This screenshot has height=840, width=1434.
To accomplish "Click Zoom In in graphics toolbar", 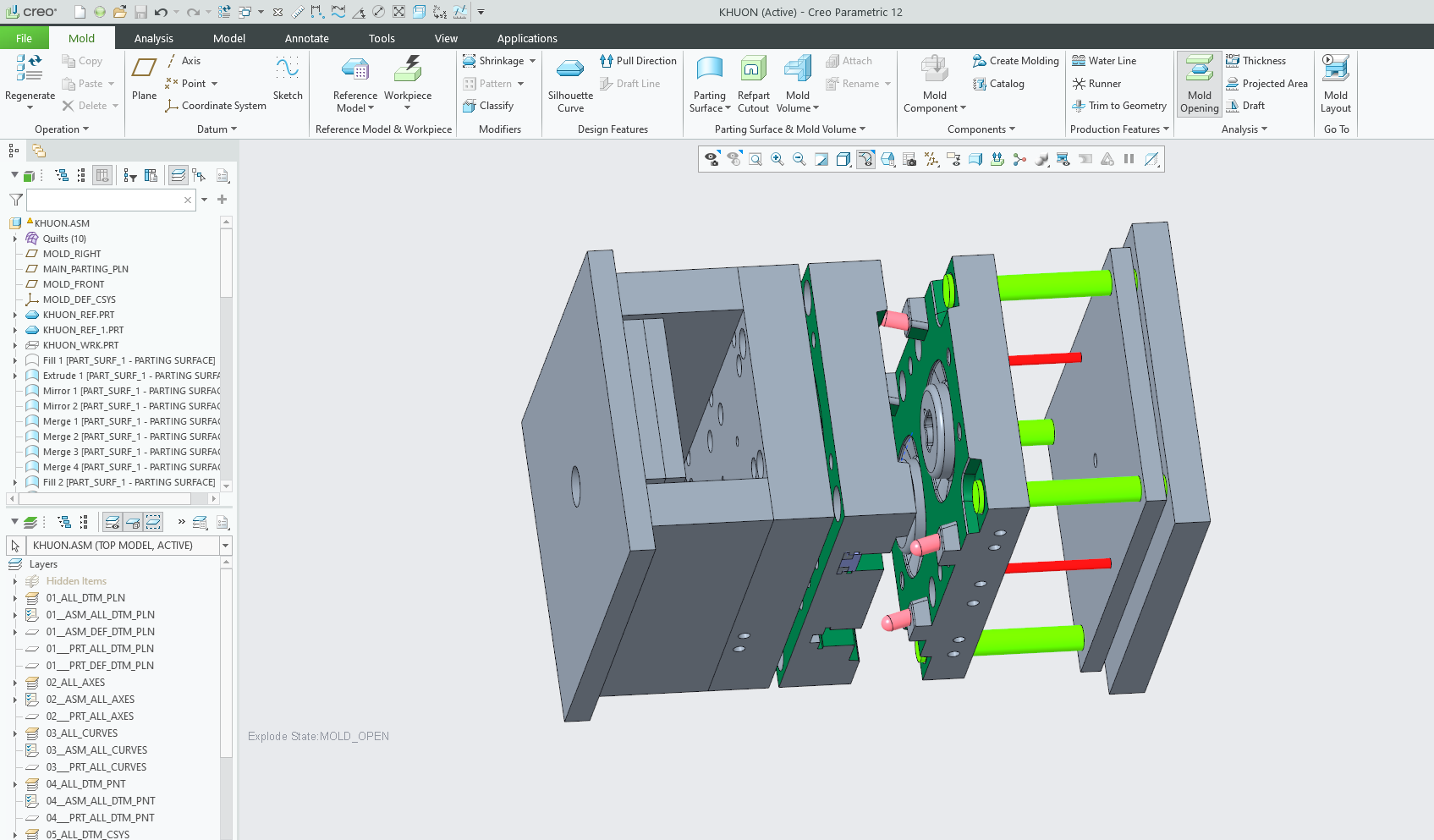I will tap(777, 159).
